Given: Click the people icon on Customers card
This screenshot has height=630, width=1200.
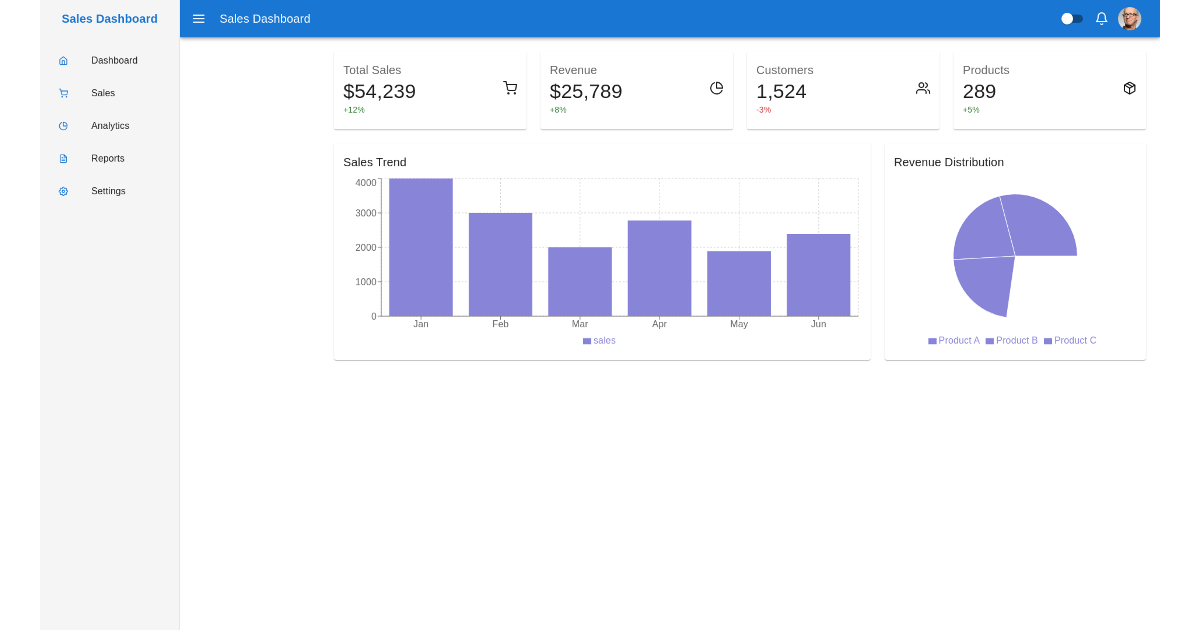Looking at the screenshot, I should coord(923,88).
